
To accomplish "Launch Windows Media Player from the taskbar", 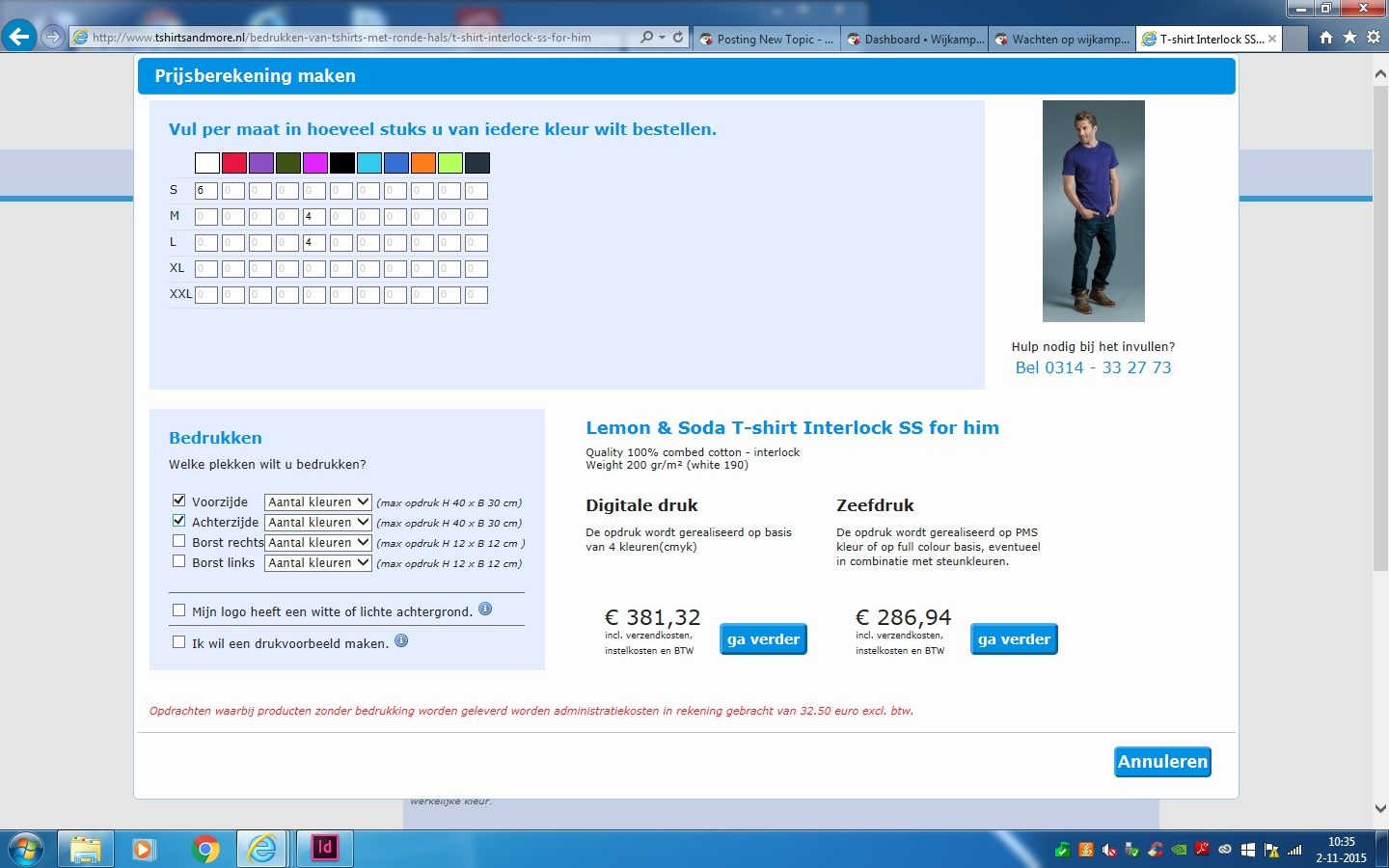I will pyautogui.click(x=144, y=849).
